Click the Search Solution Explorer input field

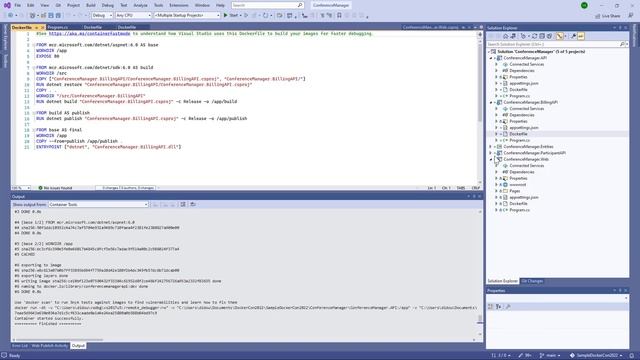pos(553,44)
